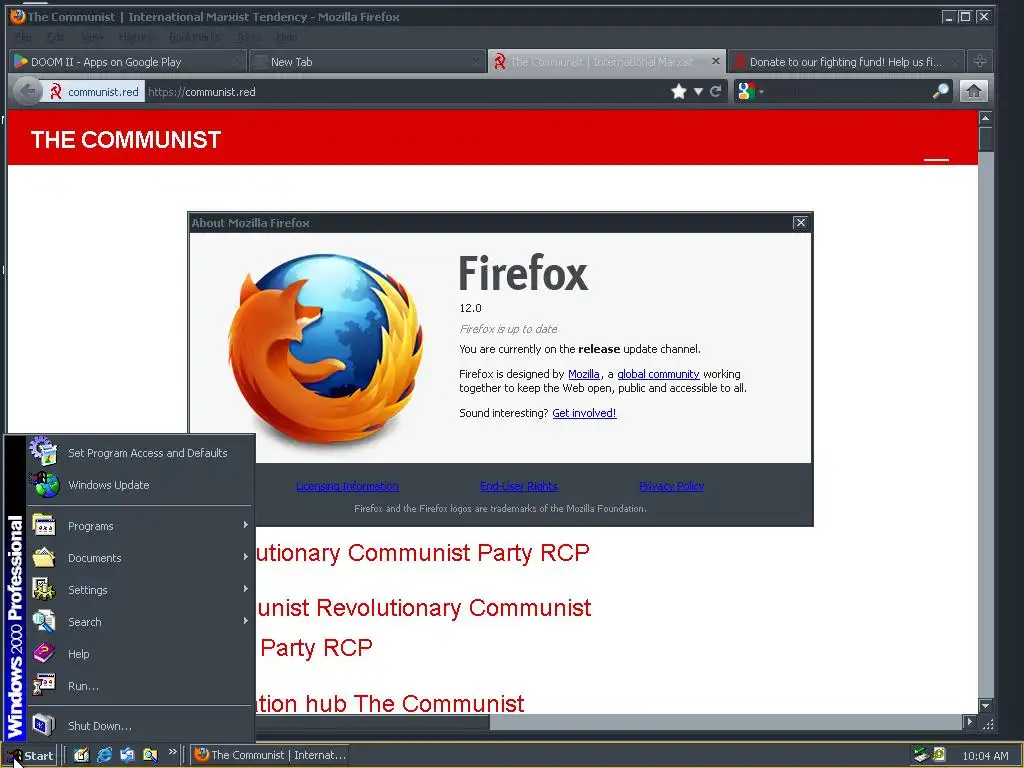Open the Google search engine selector
The height and width of the screenshot is (768, 1024).
pos(749,91)
